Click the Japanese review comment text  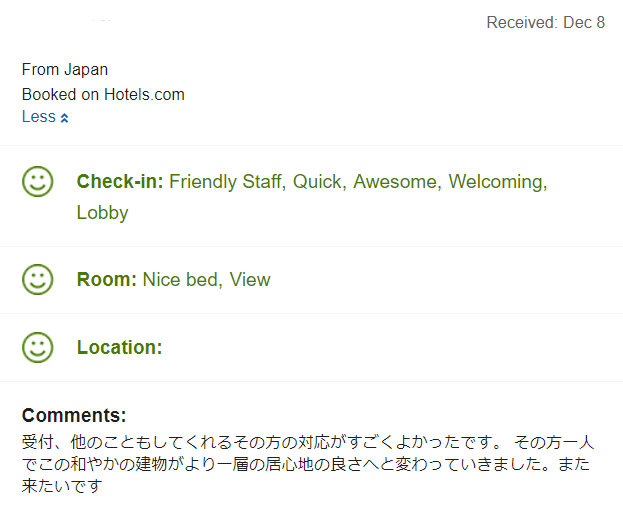[x=308, y=464]
